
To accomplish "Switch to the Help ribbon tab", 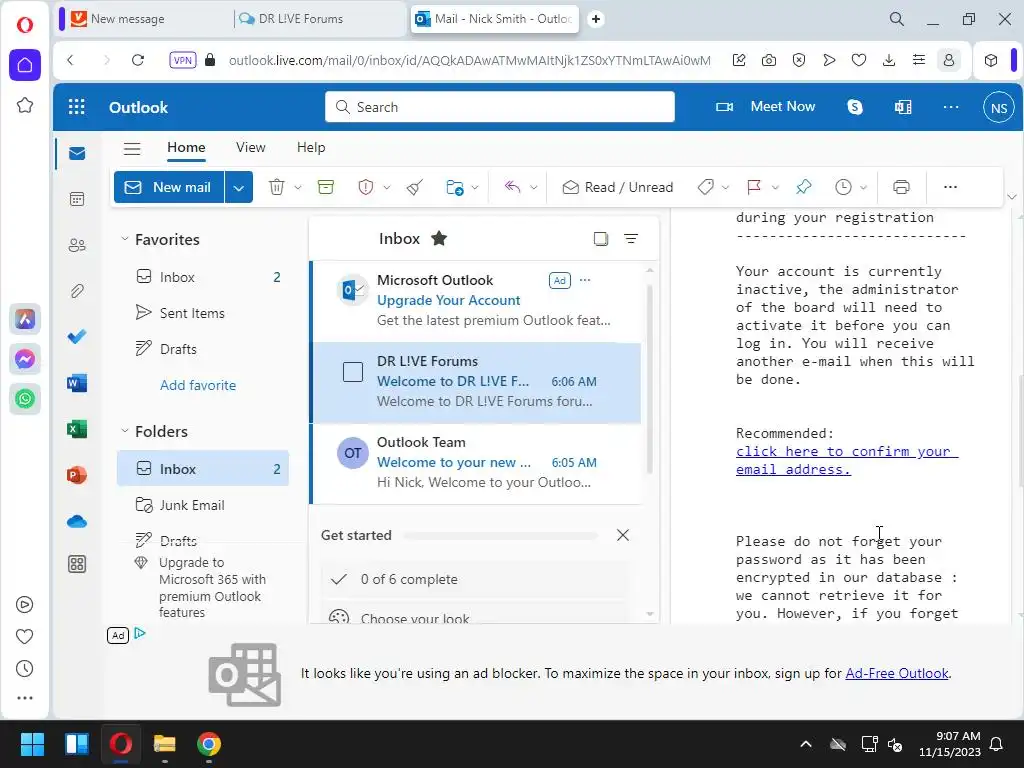I will [x=311, y=148].
